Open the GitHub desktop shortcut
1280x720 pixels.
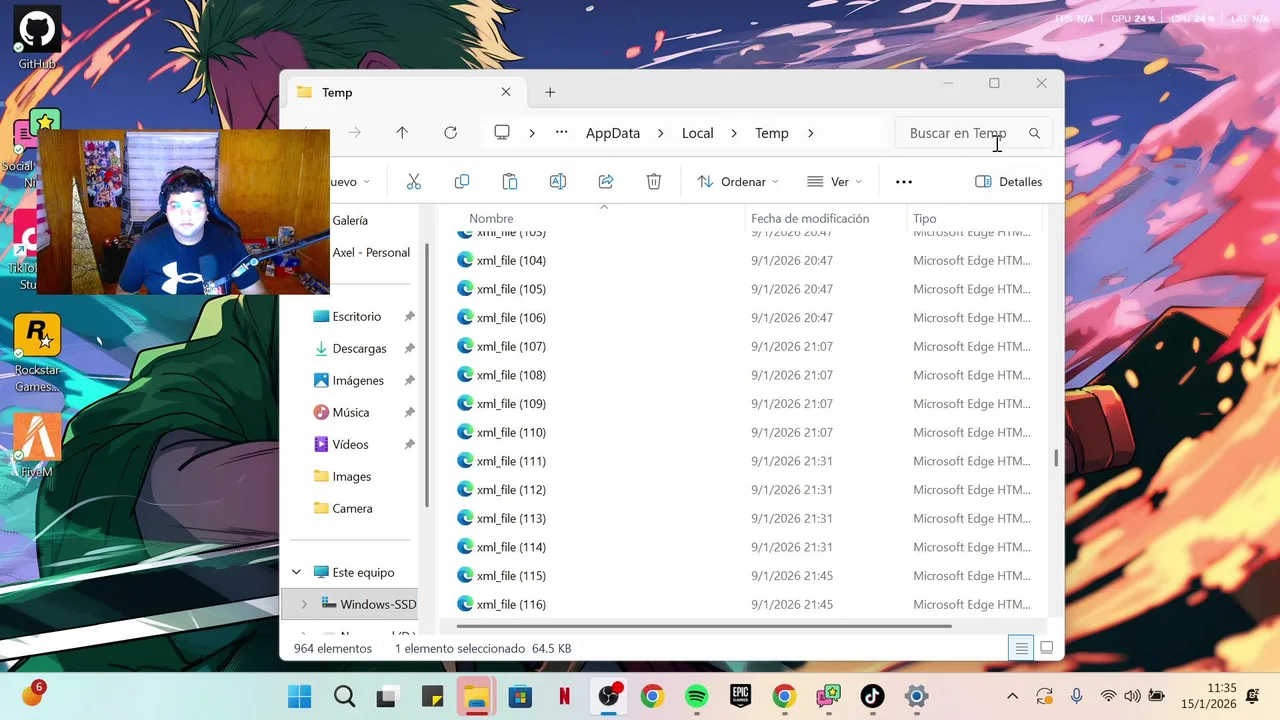(37, 38)
